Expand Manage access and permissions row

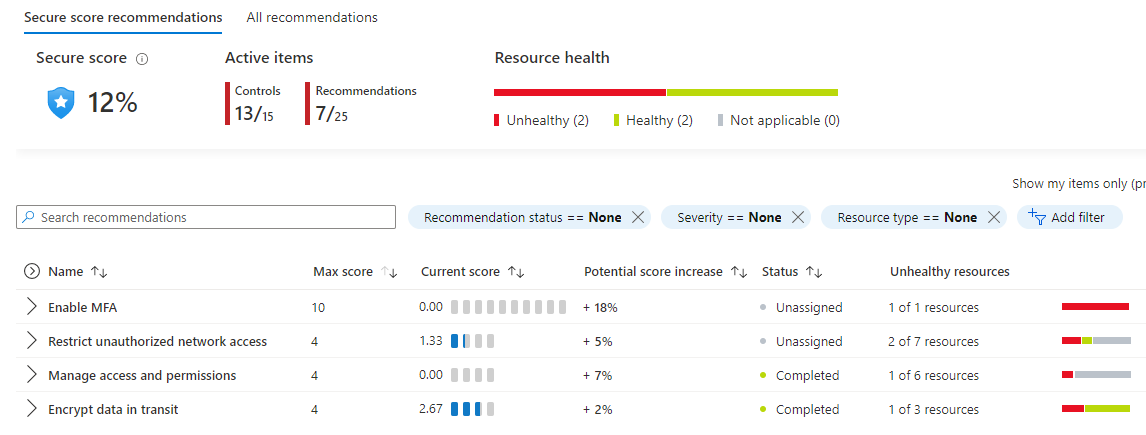(x=31, y=375)
